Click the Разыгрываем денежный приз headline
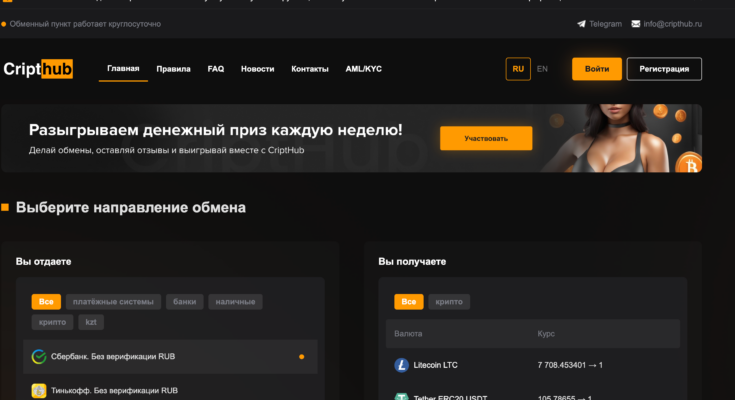The height and width of the screenshot is (400, 735). (x=216, y=130)
